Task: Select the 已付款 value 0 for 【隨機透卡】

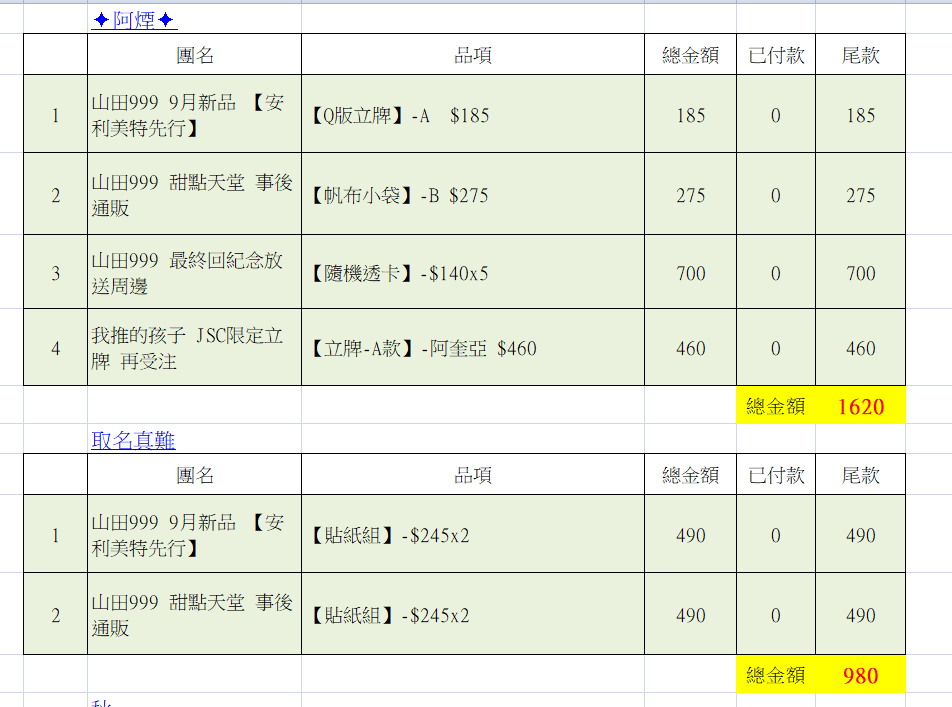Action: (x=776, y=272)
